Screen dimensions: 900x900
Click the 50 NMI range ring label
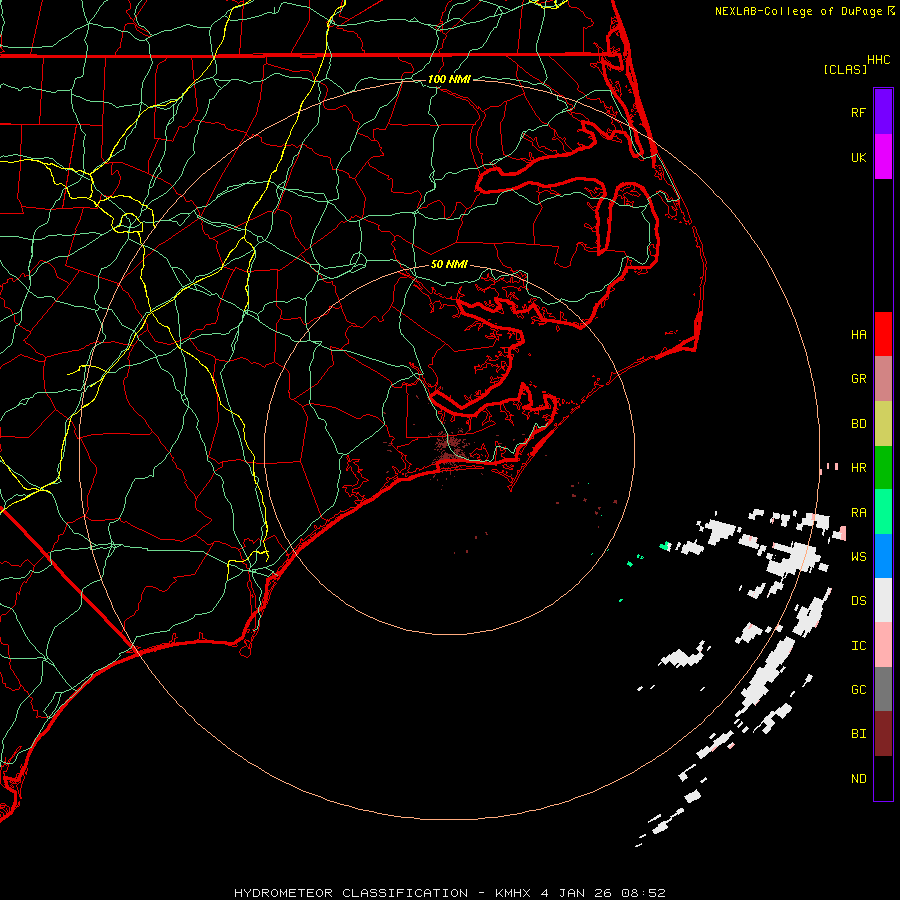[449, 264]
